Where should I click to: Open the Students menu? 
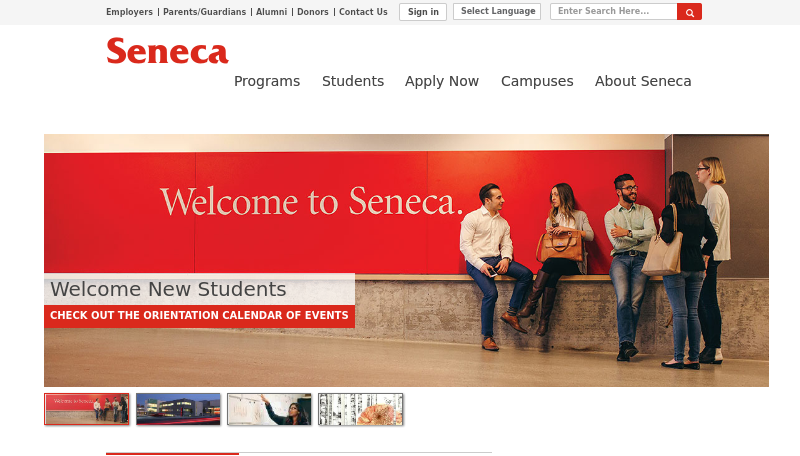coord(353,81)
